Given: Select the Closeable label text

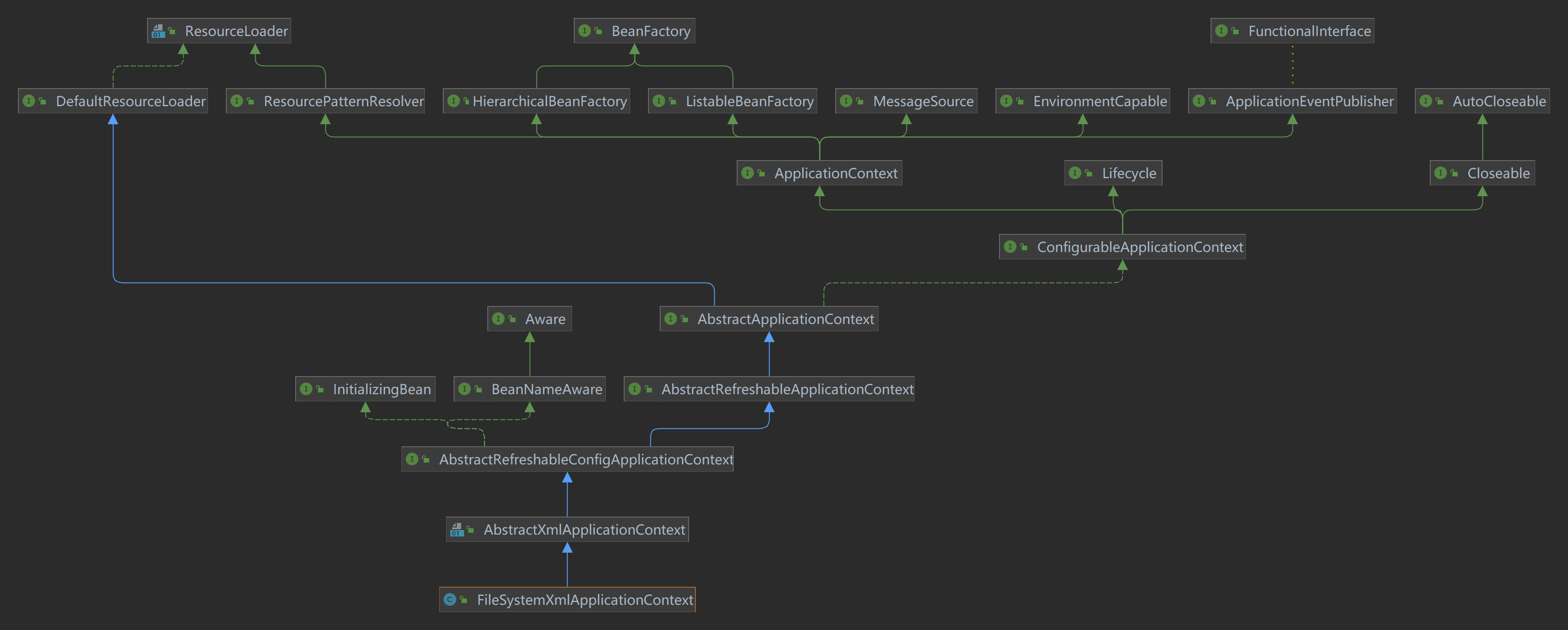Looking at the screenshot, I should tap(1499, 174).
